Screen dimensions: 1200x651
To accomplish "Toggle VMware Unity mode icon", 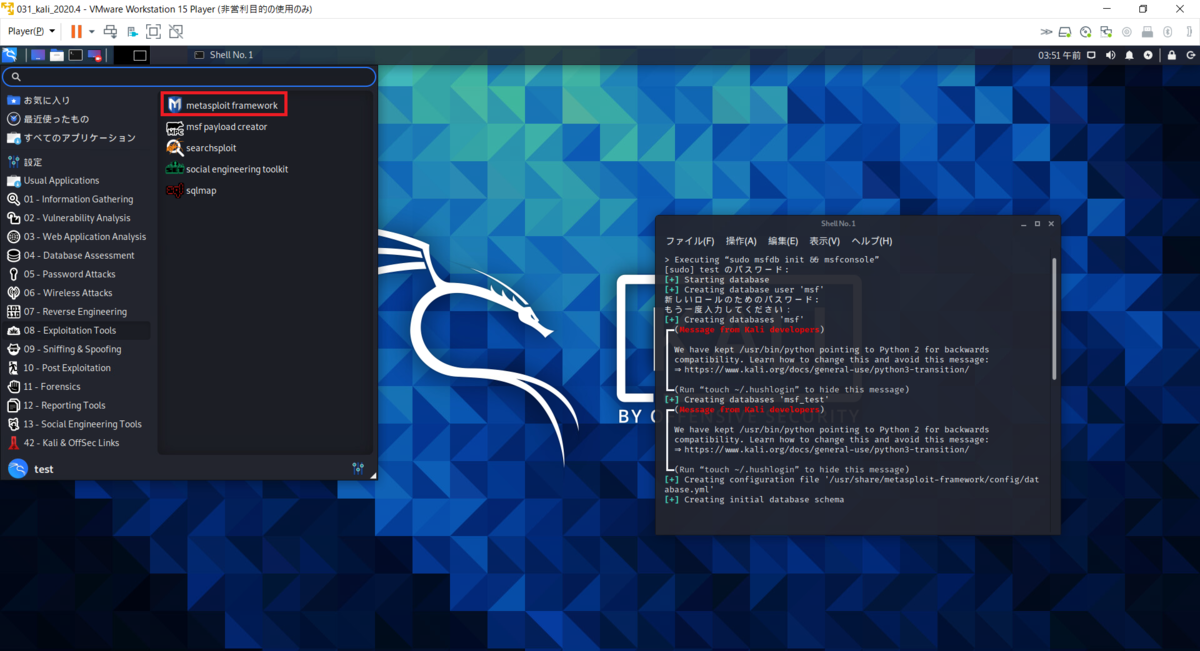I will pyautogui.click(x=175, y=32).
